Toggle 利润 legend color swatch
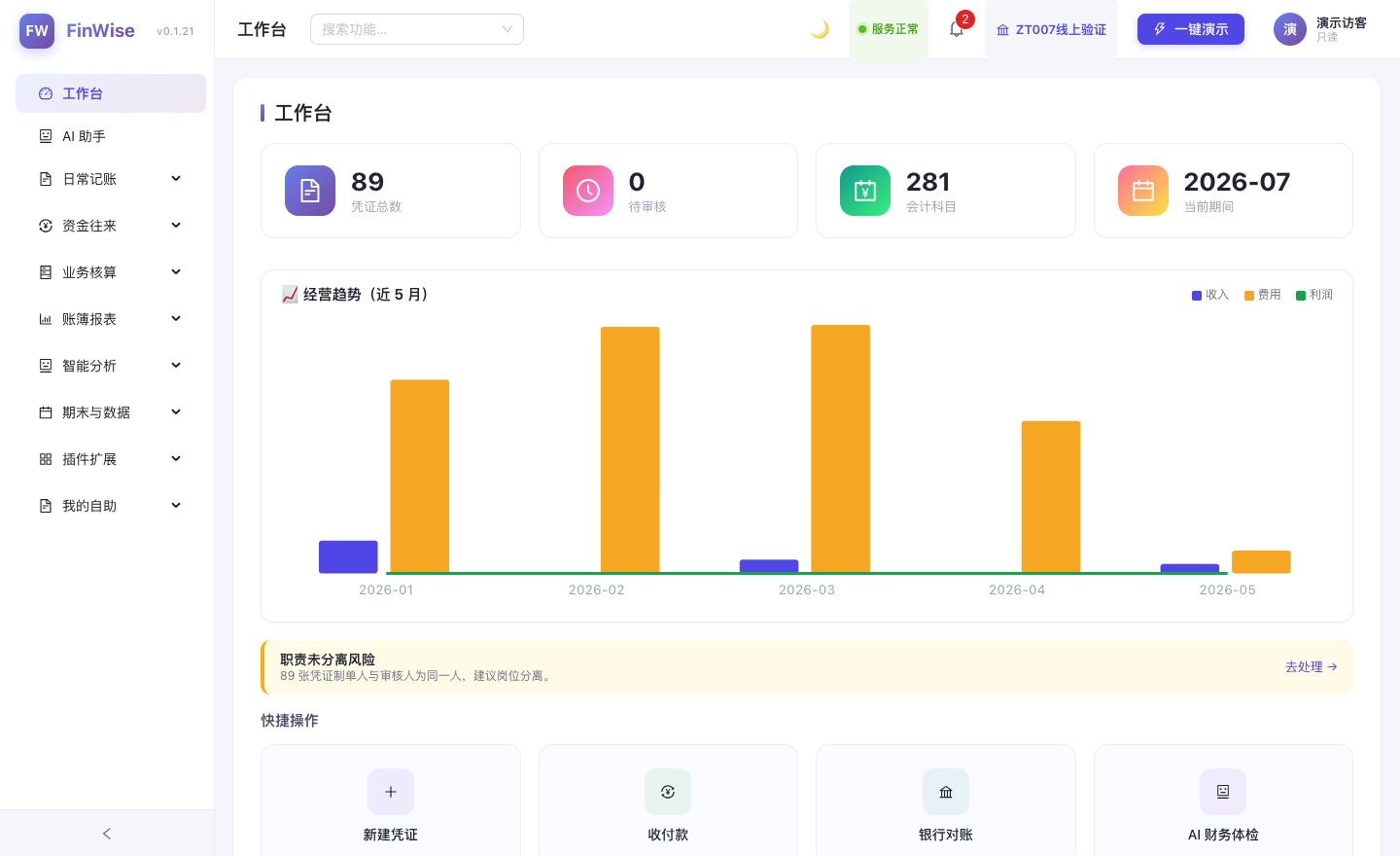This screenshot has width=1400, height=856. tap(1301, 296)
